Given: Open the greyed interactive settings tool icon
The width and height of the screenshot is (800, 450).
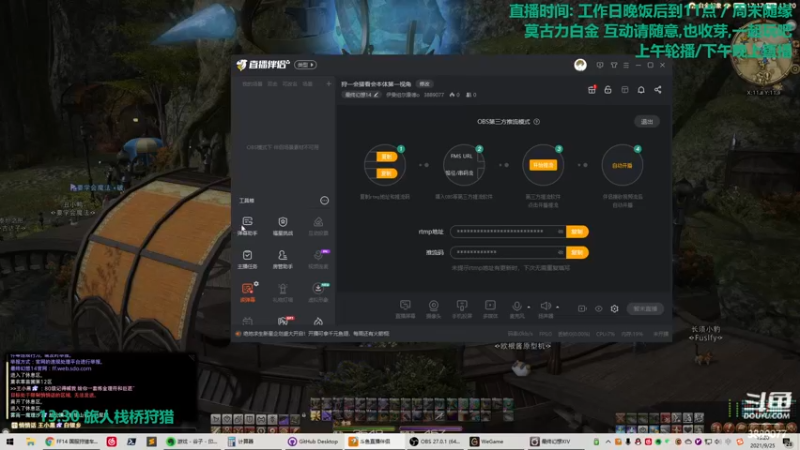Looking at the screenshot, I should click(x=318, y=225).
